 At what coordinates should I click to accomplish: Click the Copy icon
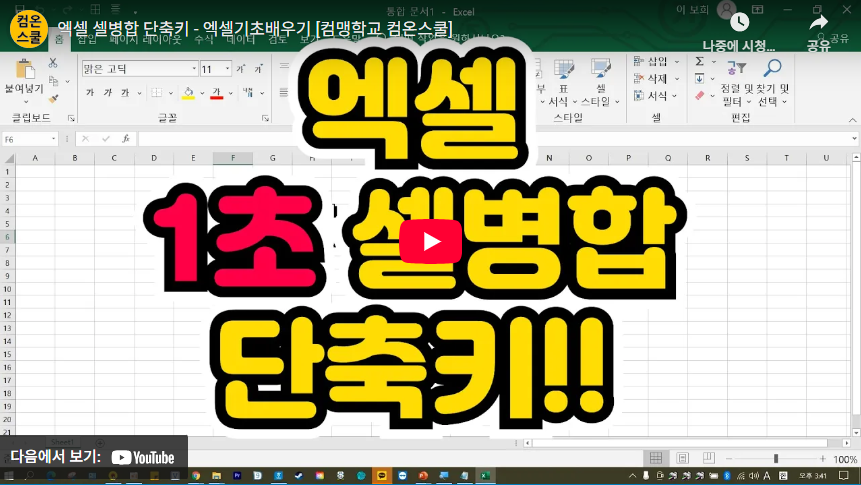pos(54,81)
